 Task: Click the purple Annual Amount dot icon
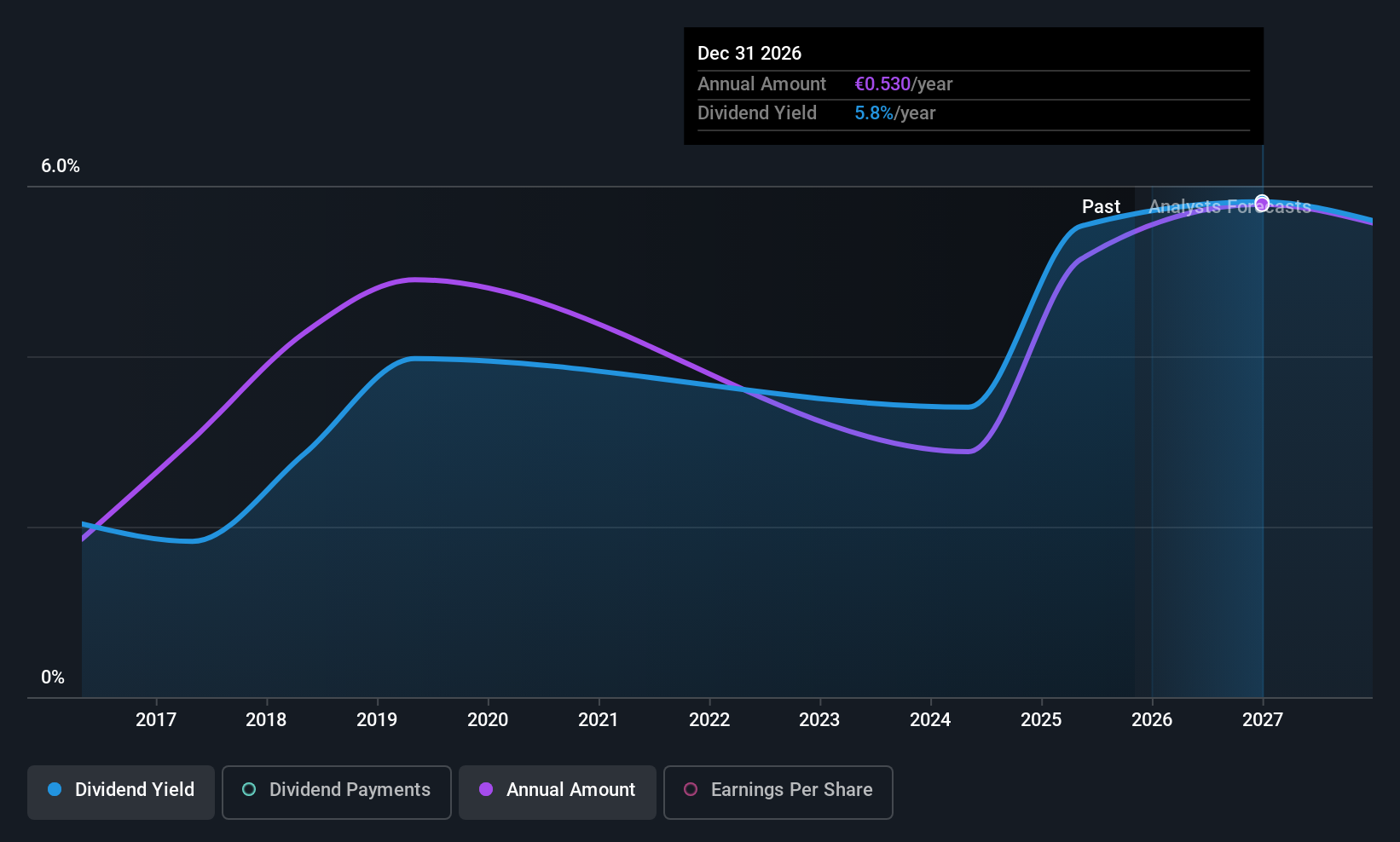click(x=485, y=790)
